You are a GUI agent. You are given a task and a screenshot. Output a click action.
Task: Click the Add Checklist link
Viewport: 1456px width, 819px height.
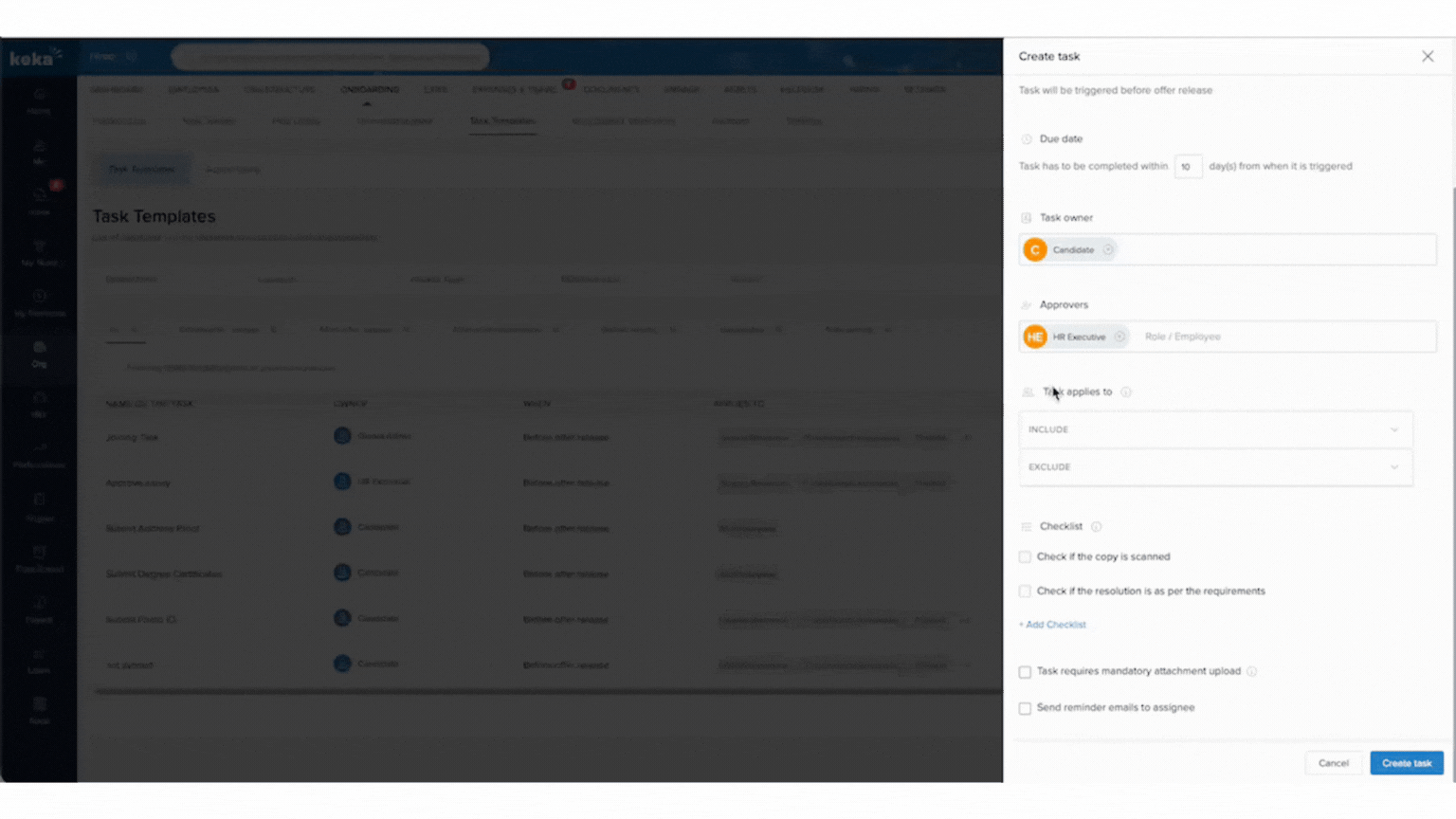pos(1053,625)
